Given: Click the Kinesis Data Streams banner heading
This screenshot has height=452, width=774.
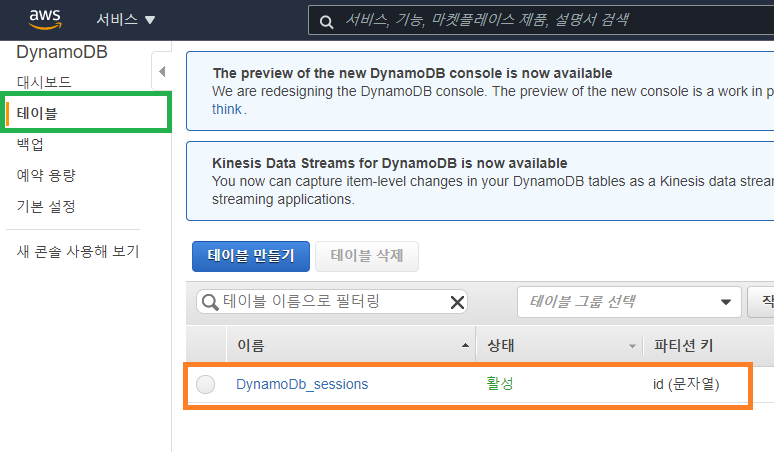Looking at the screenshot, I should (389, 163).
